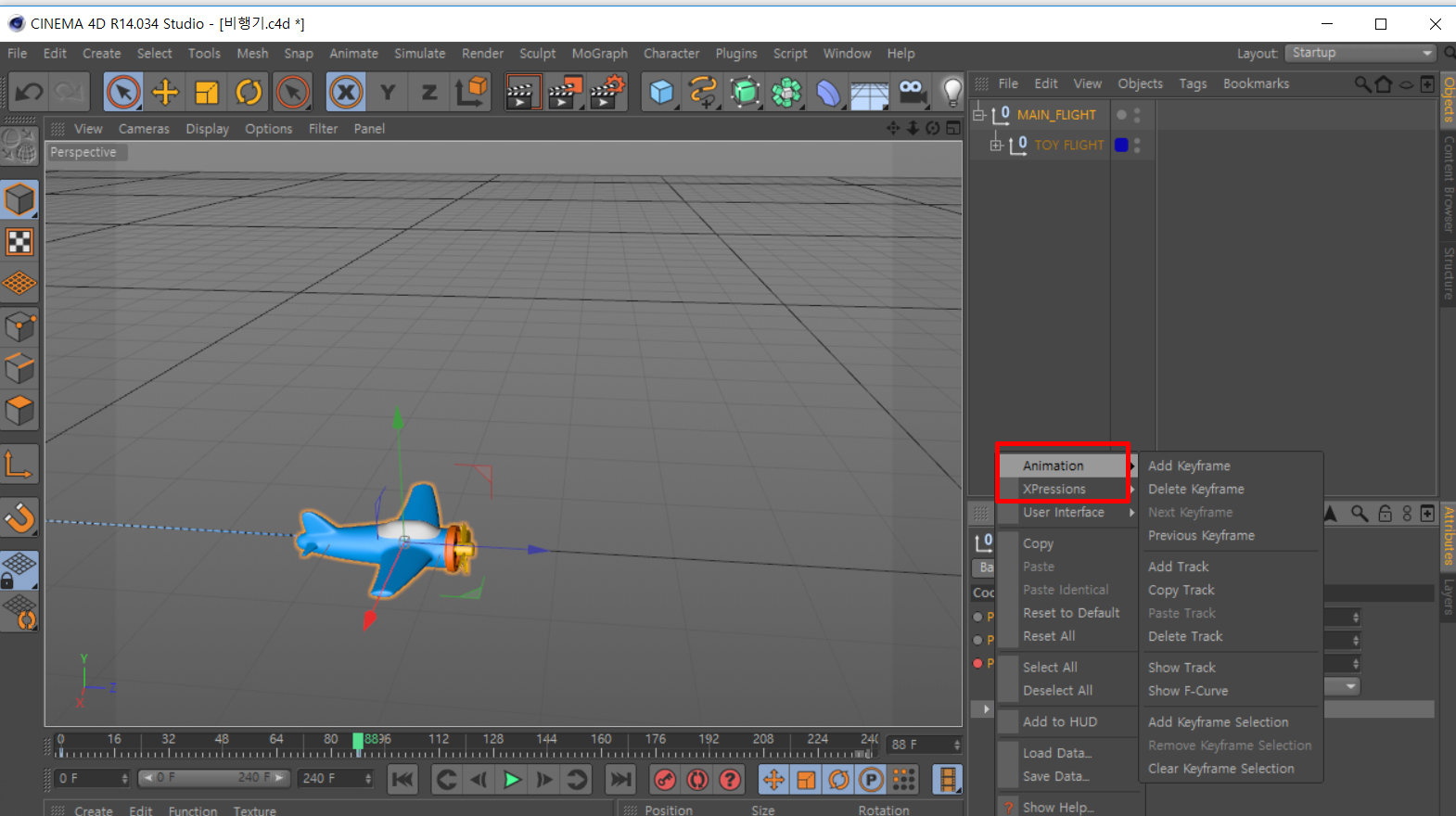Open the Simulate menu
The height and width of the screenshot is (816, 1456).
[x=419, y=54]
